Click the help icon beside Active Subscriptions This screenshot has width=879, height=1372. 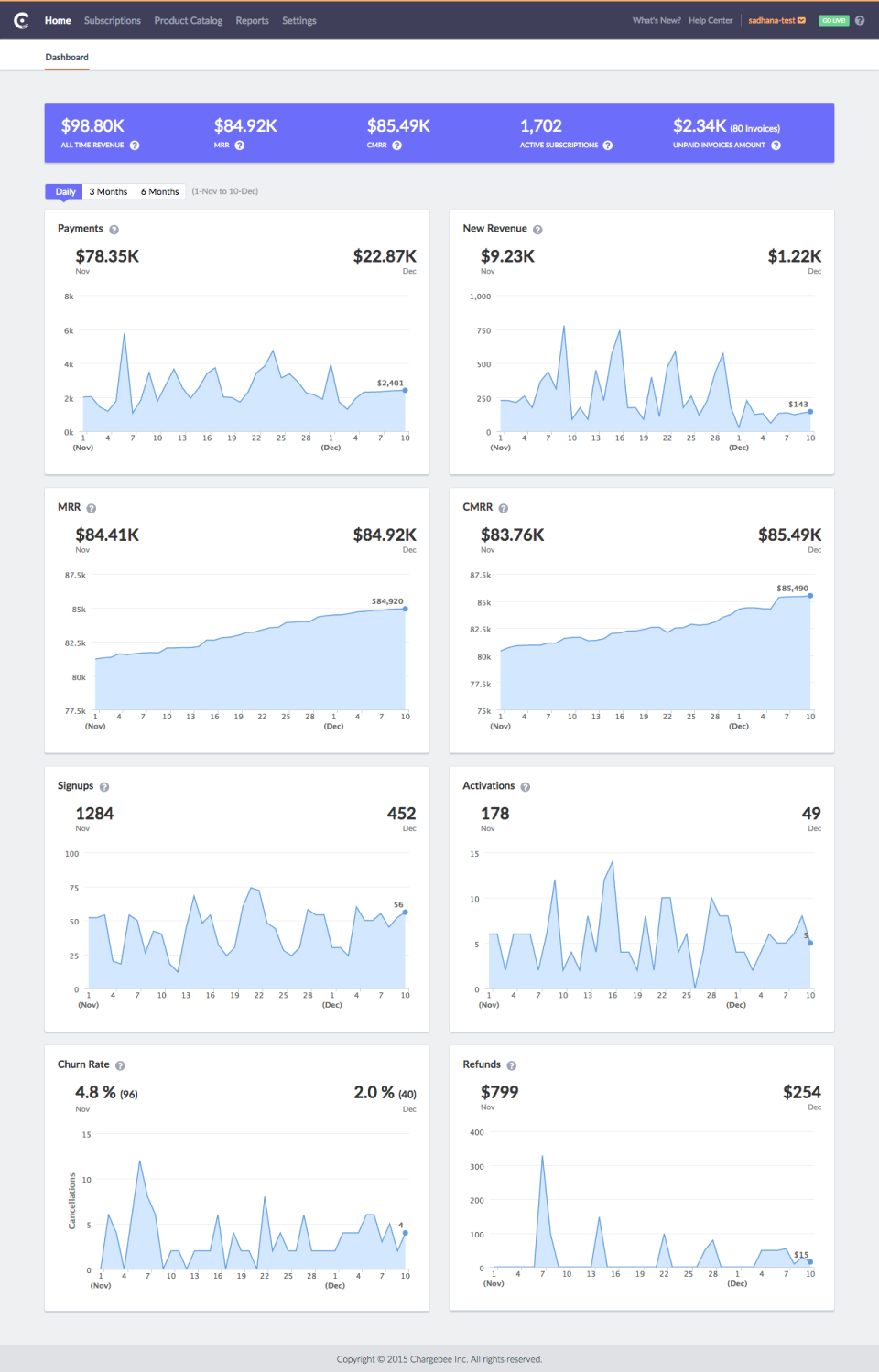pos(608,146)
